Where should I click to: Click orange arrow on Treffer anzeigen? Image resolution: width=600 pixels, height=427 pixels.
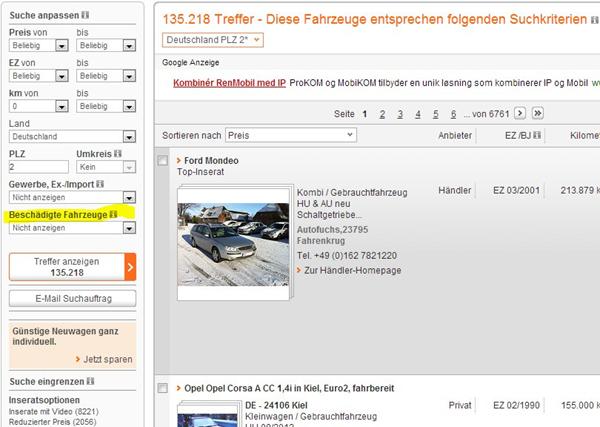click(x=130, y=267)
